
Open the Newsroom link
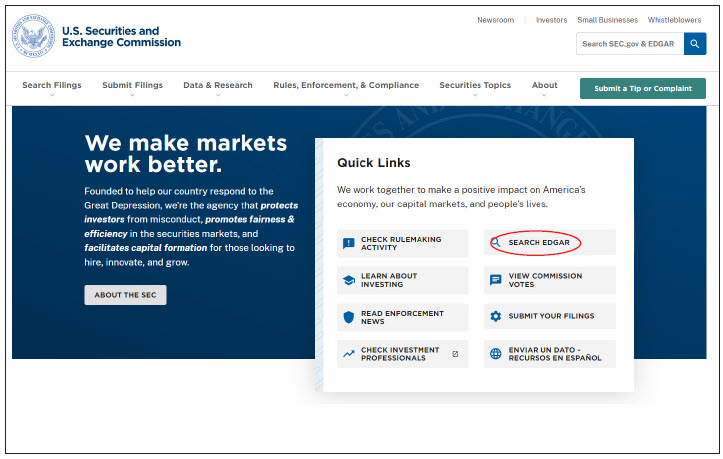point(495,20)
